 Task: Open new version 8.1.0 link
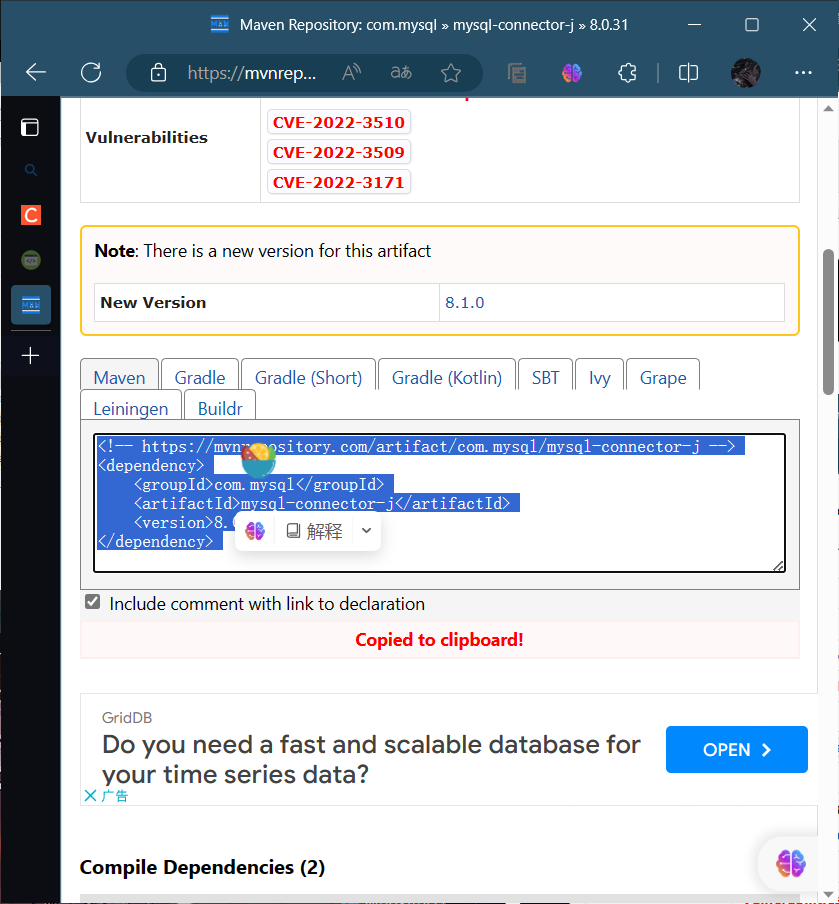pos(465,303)
